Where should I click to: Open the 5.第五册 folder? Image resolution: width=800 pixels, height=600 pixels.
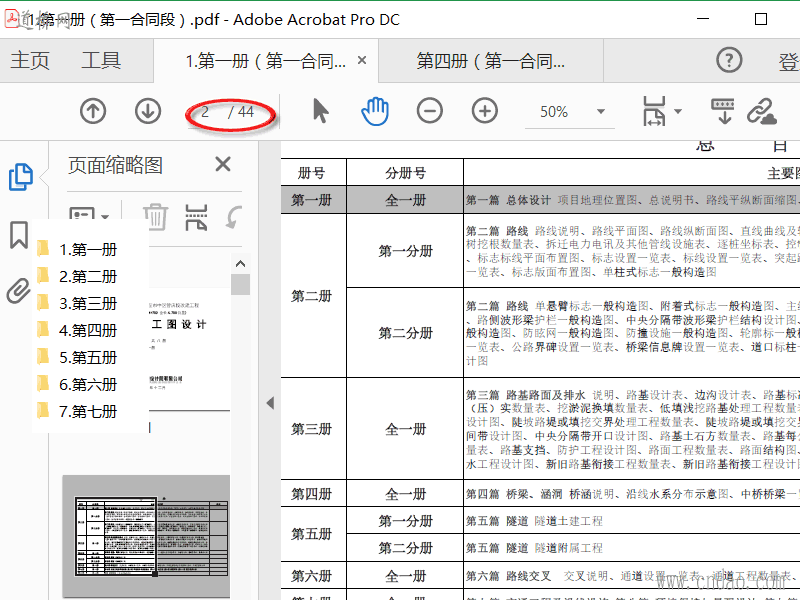click(77, 358)
